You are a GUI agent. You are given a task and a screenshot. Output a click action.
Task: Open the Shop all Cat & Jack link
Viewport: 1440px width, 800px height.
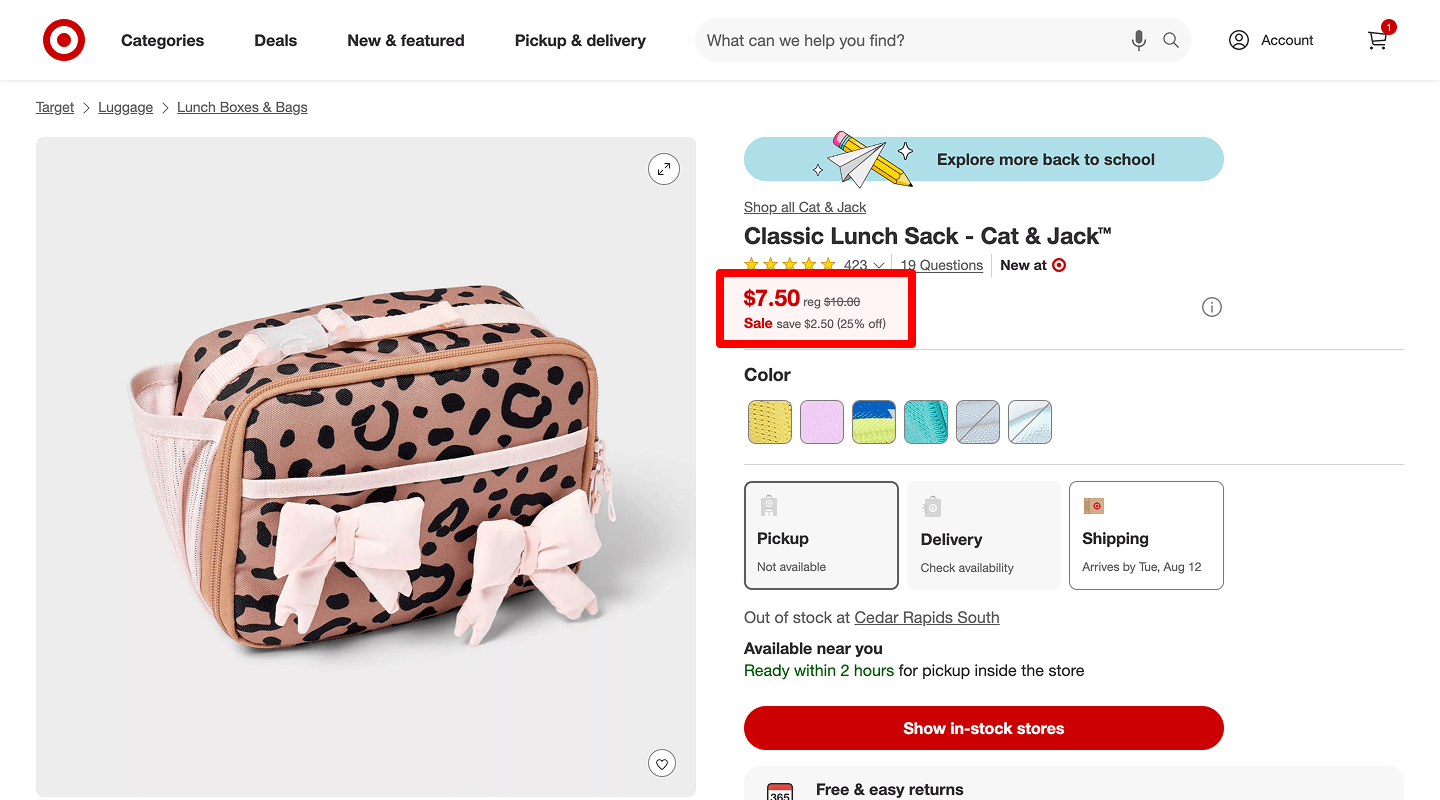point(804,207)
